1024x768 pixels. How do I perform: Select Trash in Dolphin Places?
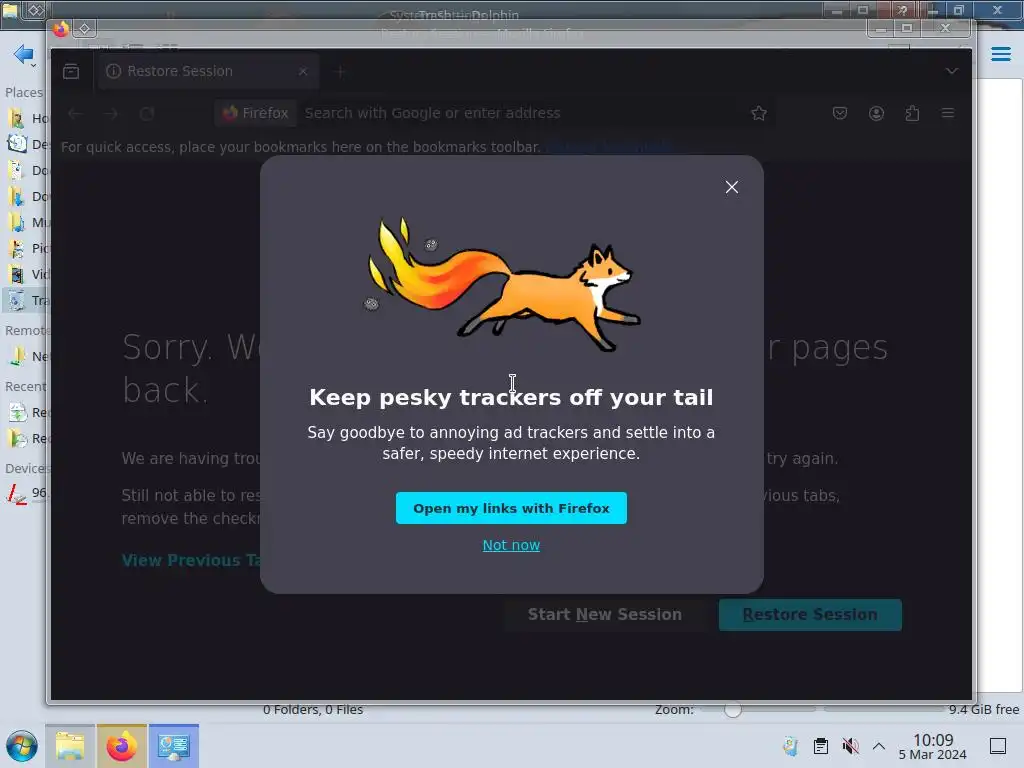pos(26,300)
